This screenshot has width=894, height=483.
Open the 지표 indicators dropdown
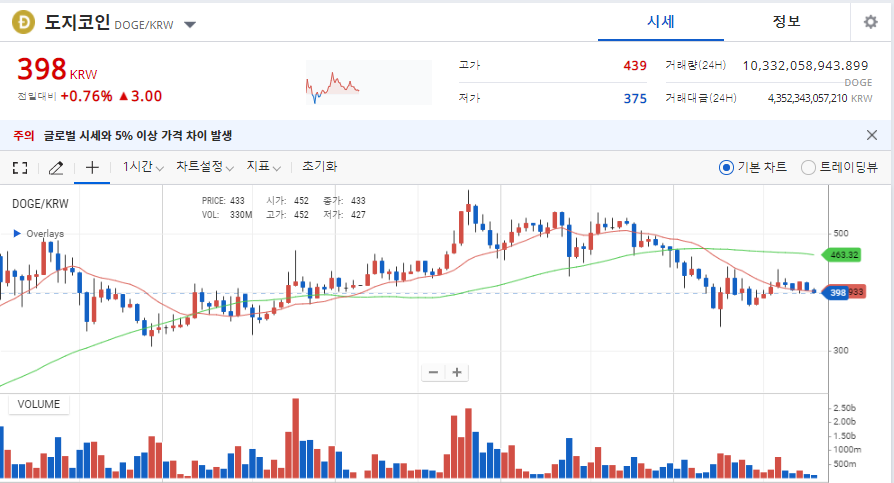(x=263, y=167)
